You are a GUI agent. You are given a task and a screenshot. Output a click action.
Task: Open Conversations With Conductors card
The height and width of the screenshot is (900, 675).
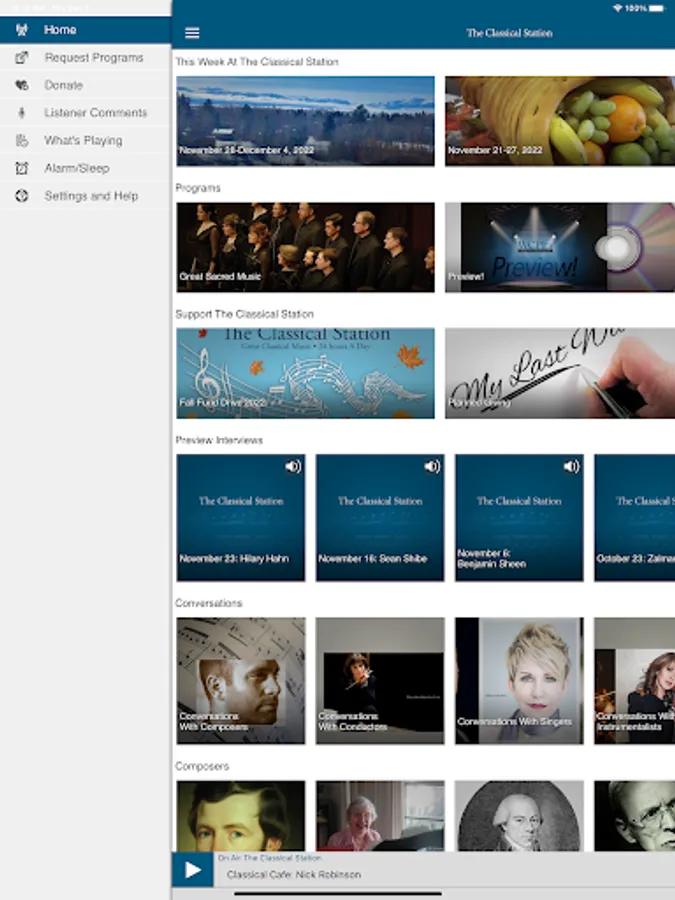coord(380,681)
